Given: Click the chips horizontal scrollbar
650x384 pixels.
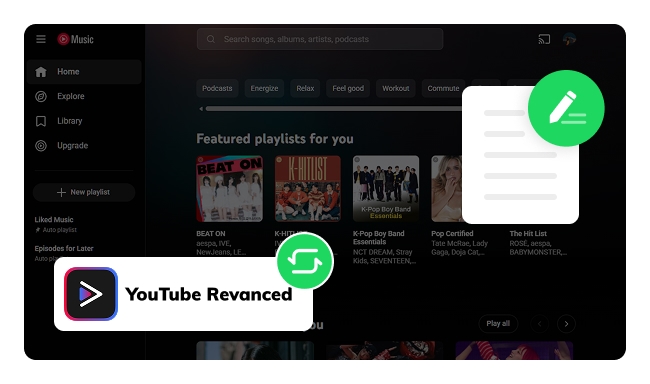Looking at the screenshot, I should point(334,109).
